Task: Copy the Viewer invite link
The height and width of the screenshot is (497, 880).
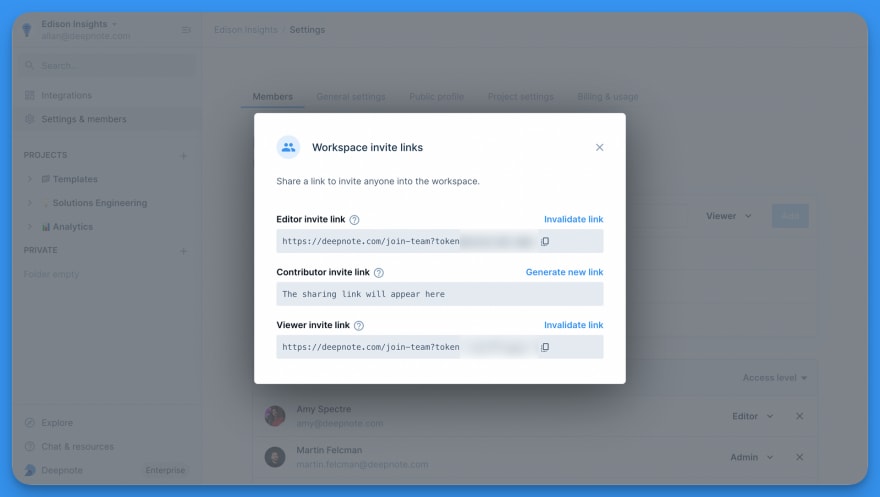Action: click(545, 347)
